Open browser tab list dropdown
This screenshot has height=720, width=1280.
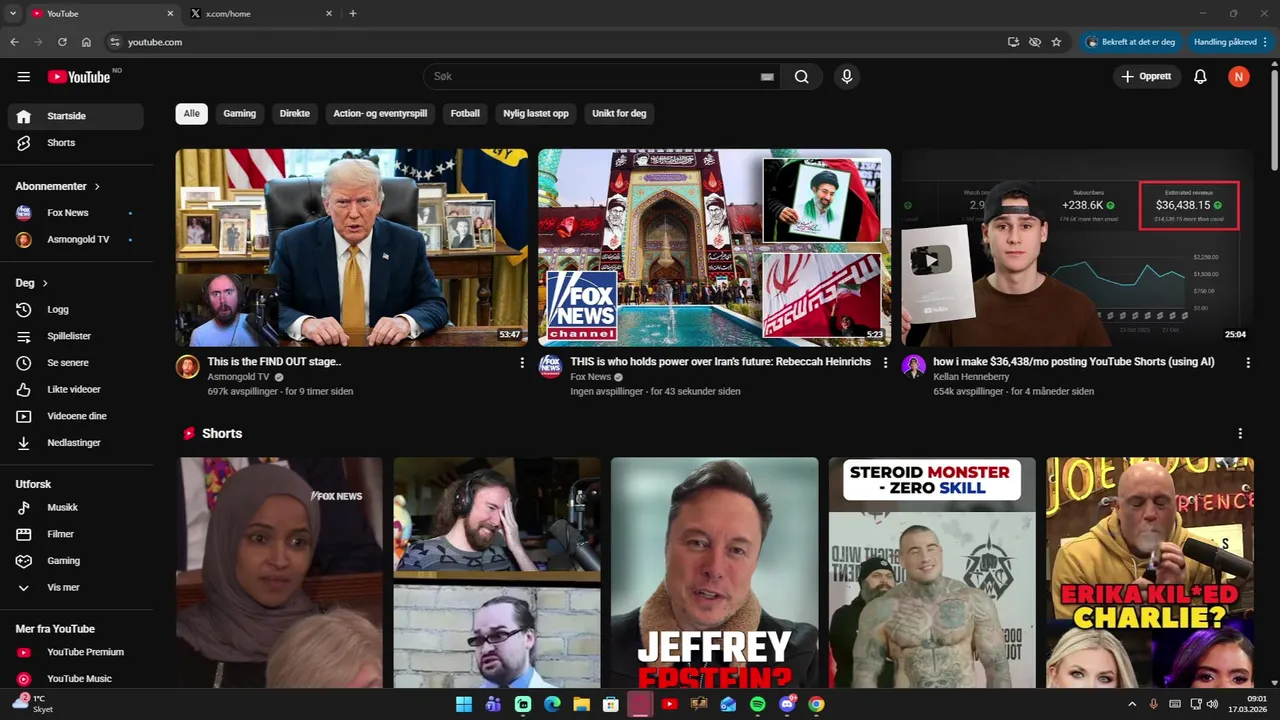(13, 13)
